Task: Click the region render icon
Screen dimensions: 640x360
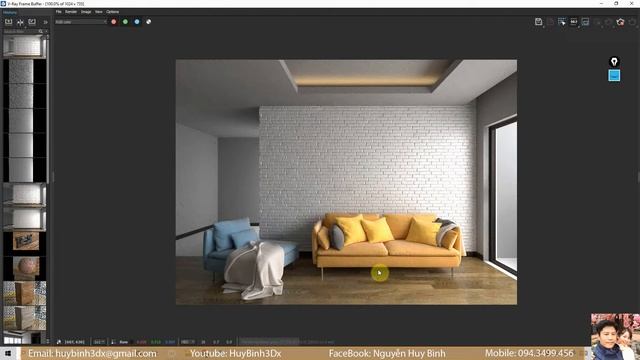Action: point(585,22)
